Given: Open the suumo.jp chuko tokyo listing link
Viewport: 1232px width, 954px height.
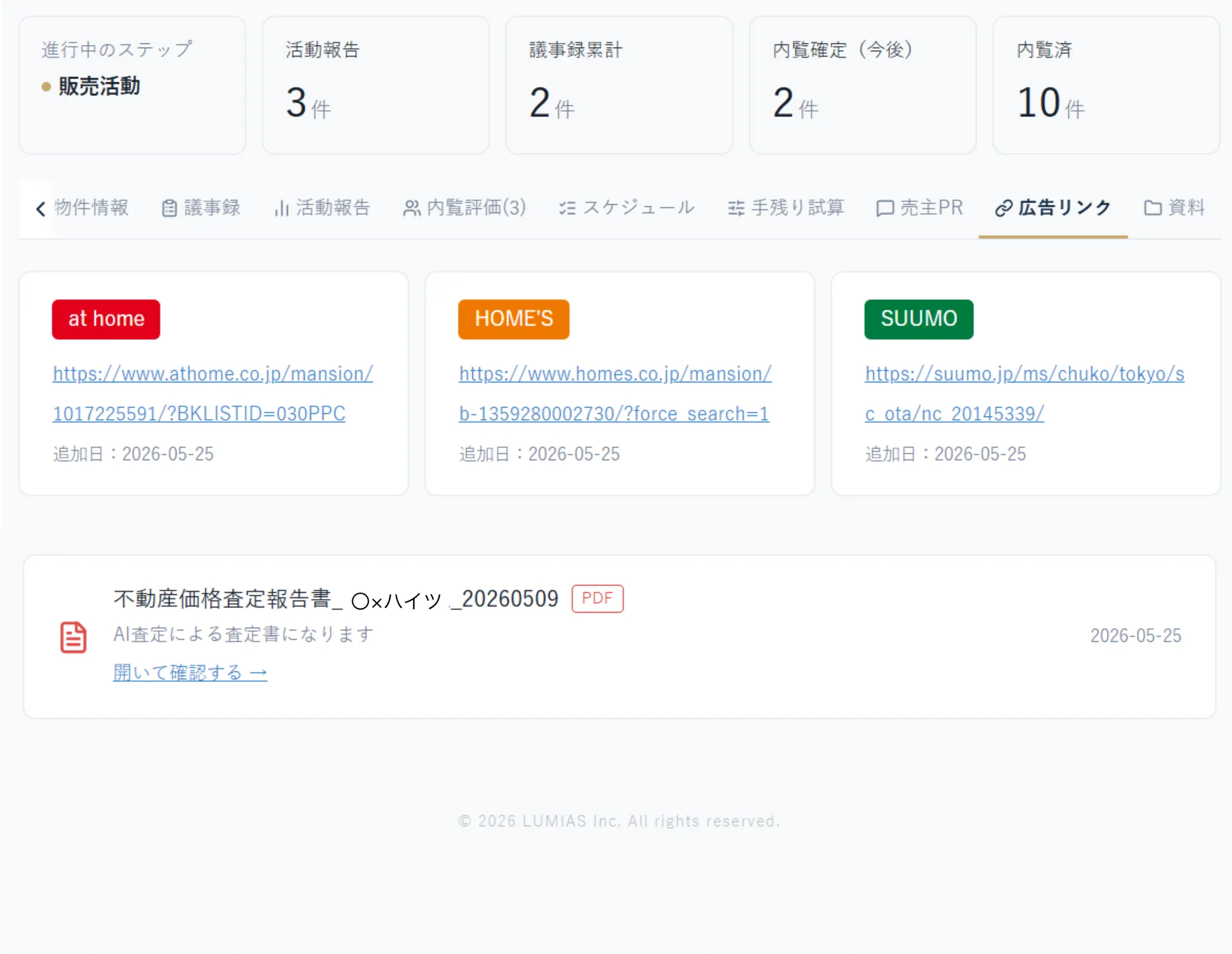Looking at the screenshot, I should click(x=1025, y=394).
